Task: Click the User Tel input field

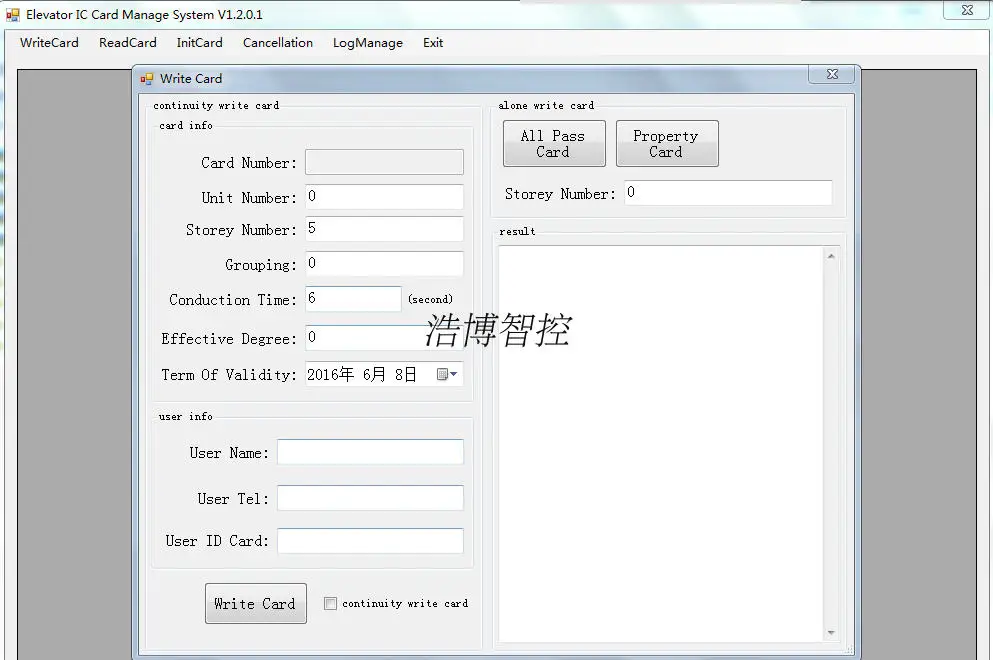Action: point(370,498)
